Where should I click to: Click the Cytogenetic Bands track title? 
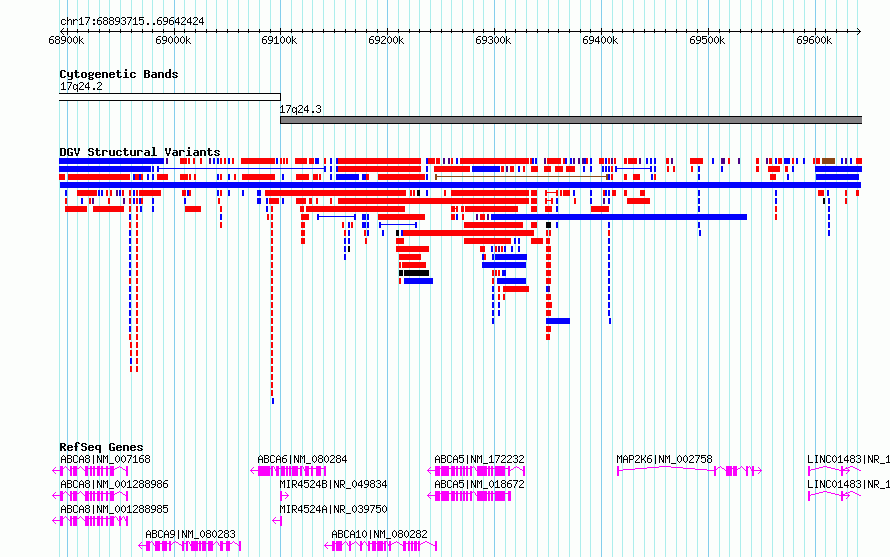point(119,74)
